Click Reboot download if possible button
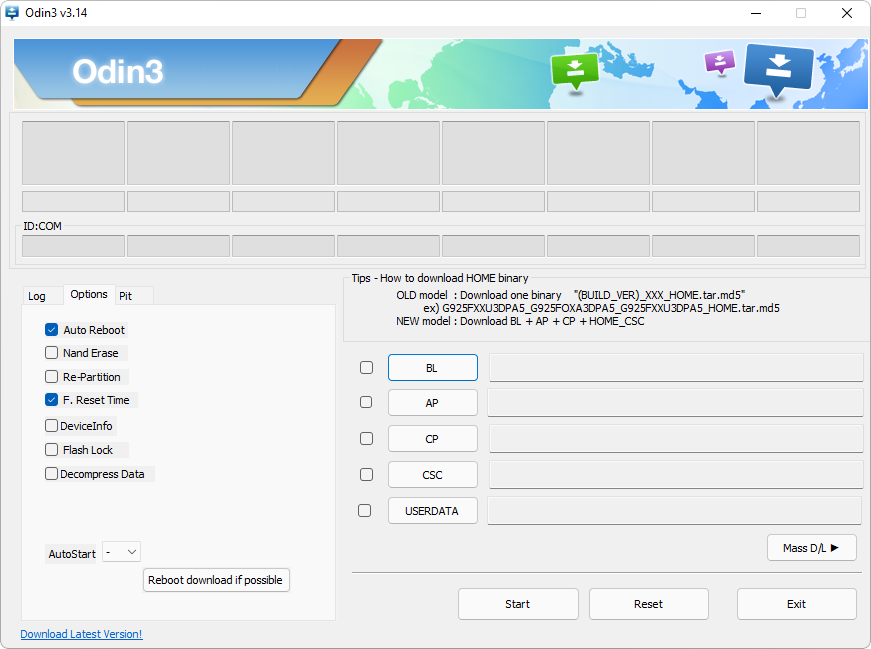This screenshot has width=871, height=649. tap(216, 580)
